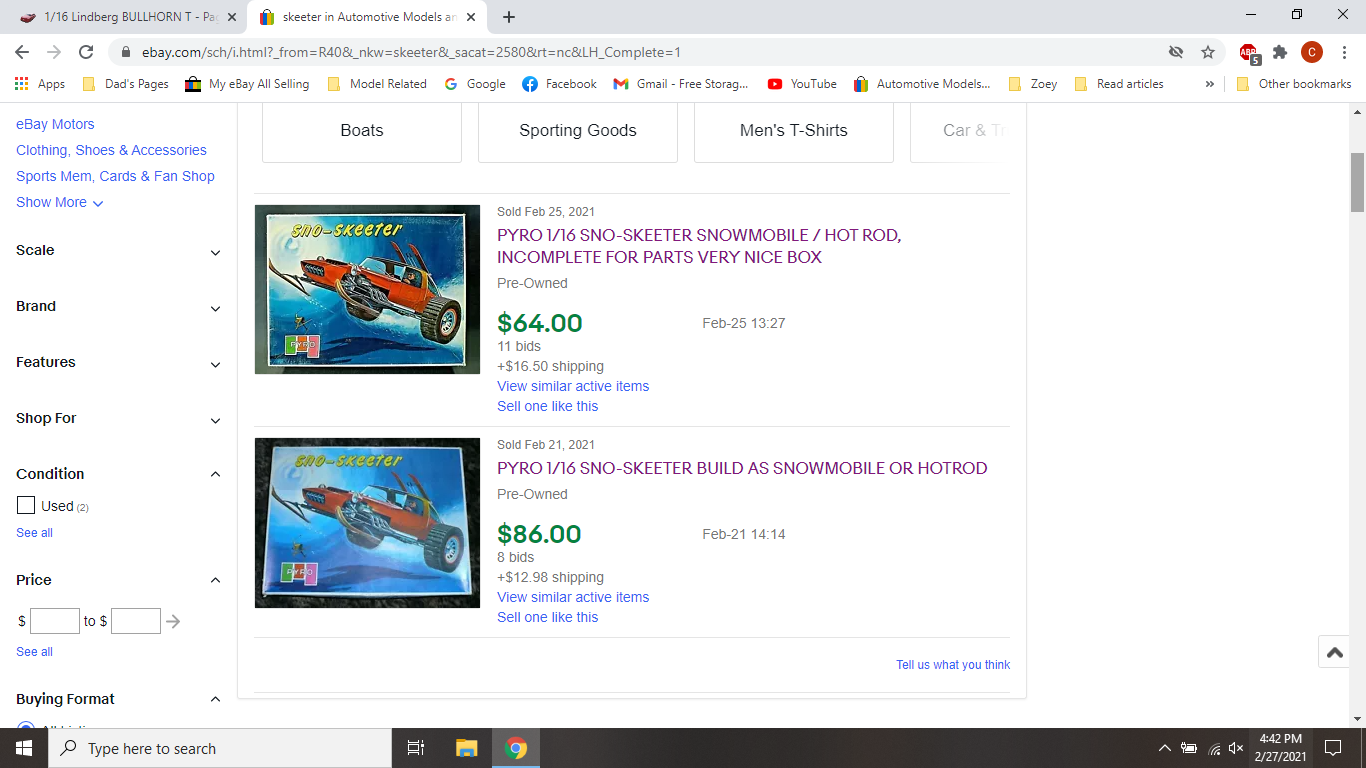Screen dimensions: 1366x768
Task: Click See all under Price
Action: pos(34,652)
